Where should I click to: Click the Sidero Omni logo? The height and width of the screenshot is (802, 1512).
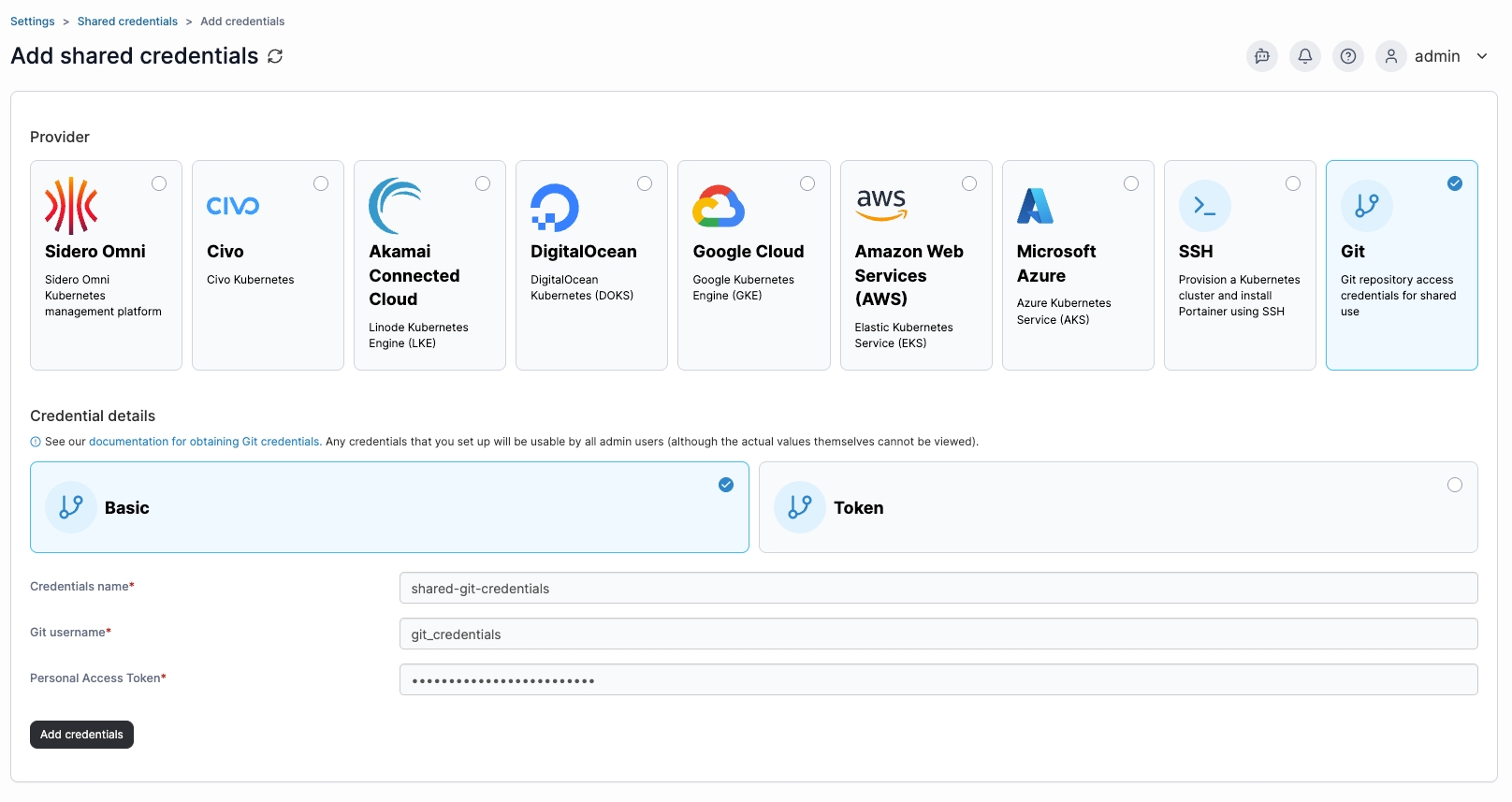coord(71,205)
